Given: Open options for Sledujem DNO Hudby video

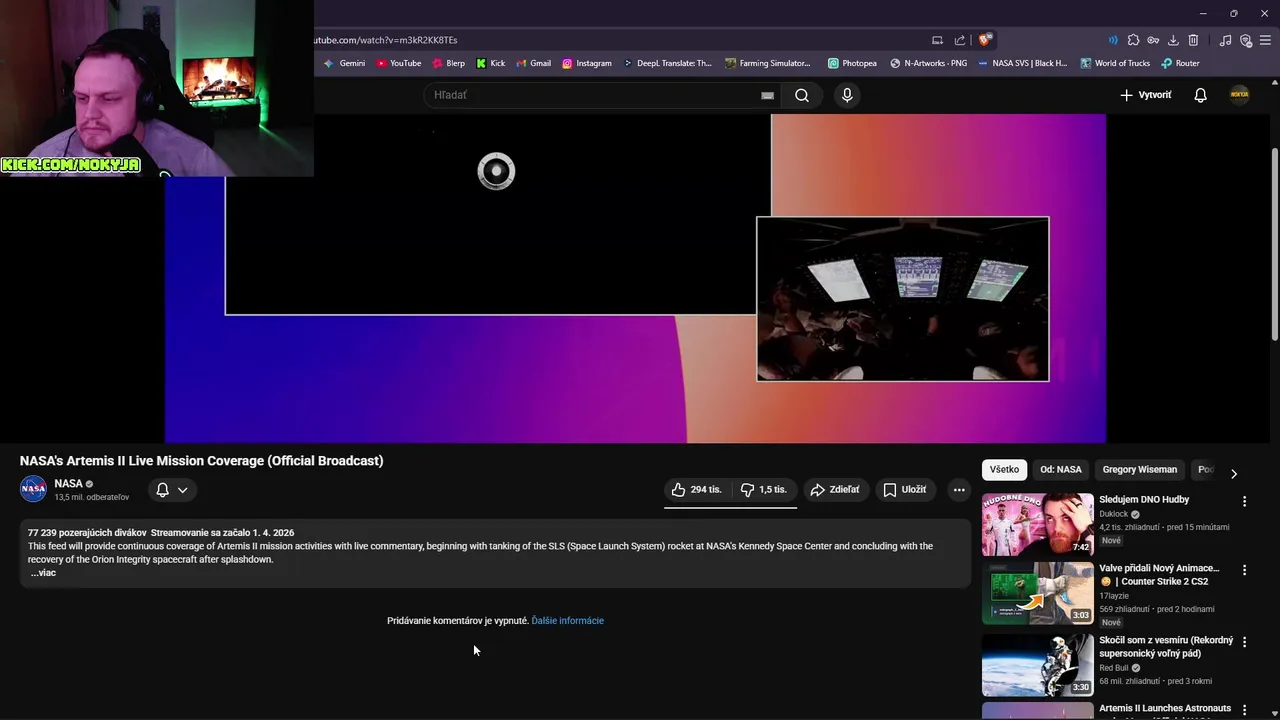Looking at the screenshot, I should click(x=1244, y=501).
